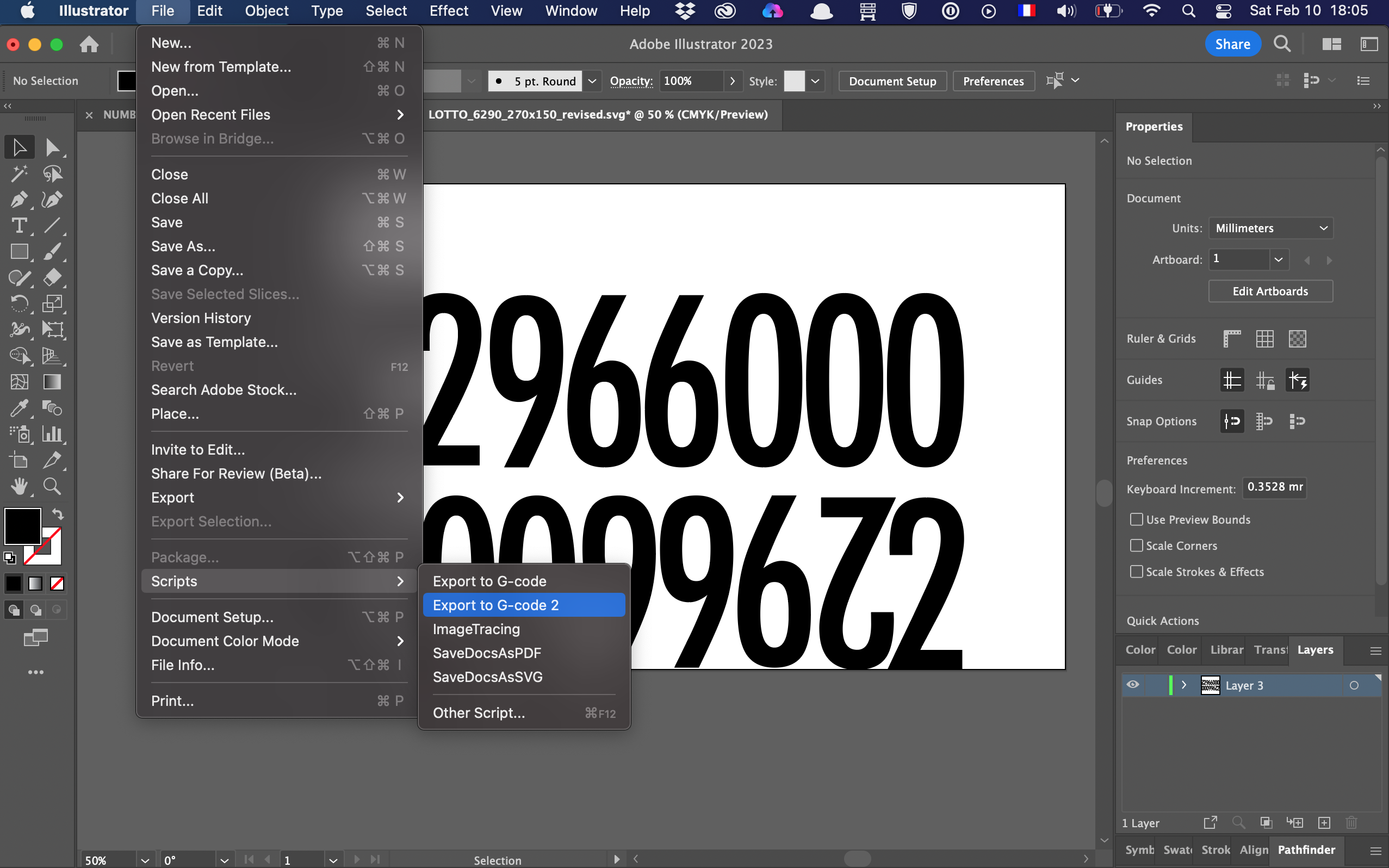Viewport: 1389px width, 868px height.
Task: Toggle Snap to Point option
Action: (x=1232, y=421)
